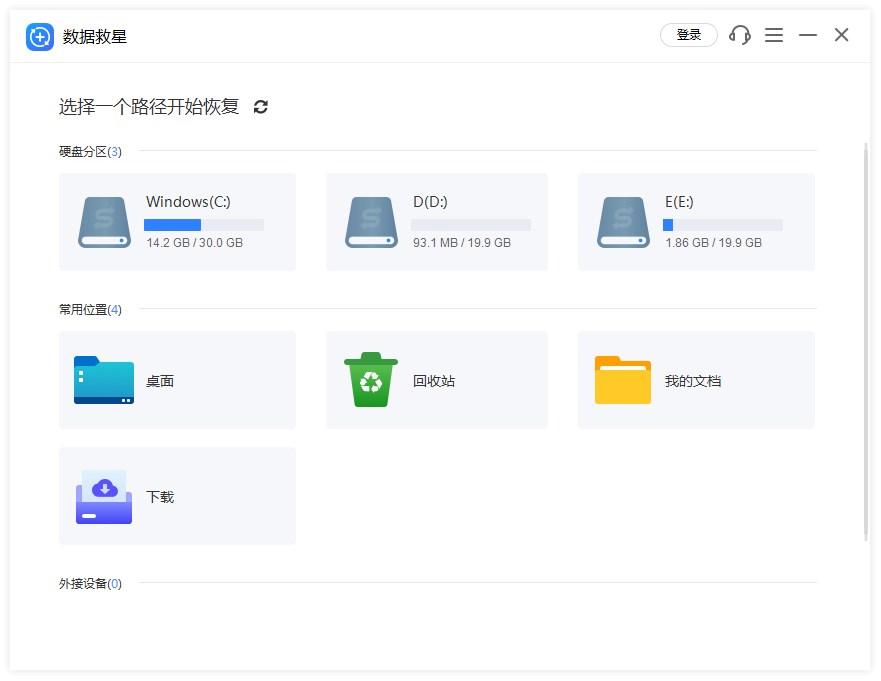Viewport: 881px width, 681px height.
Task: Choose the 下载 downloads icon
Action: tap(104, 496)
